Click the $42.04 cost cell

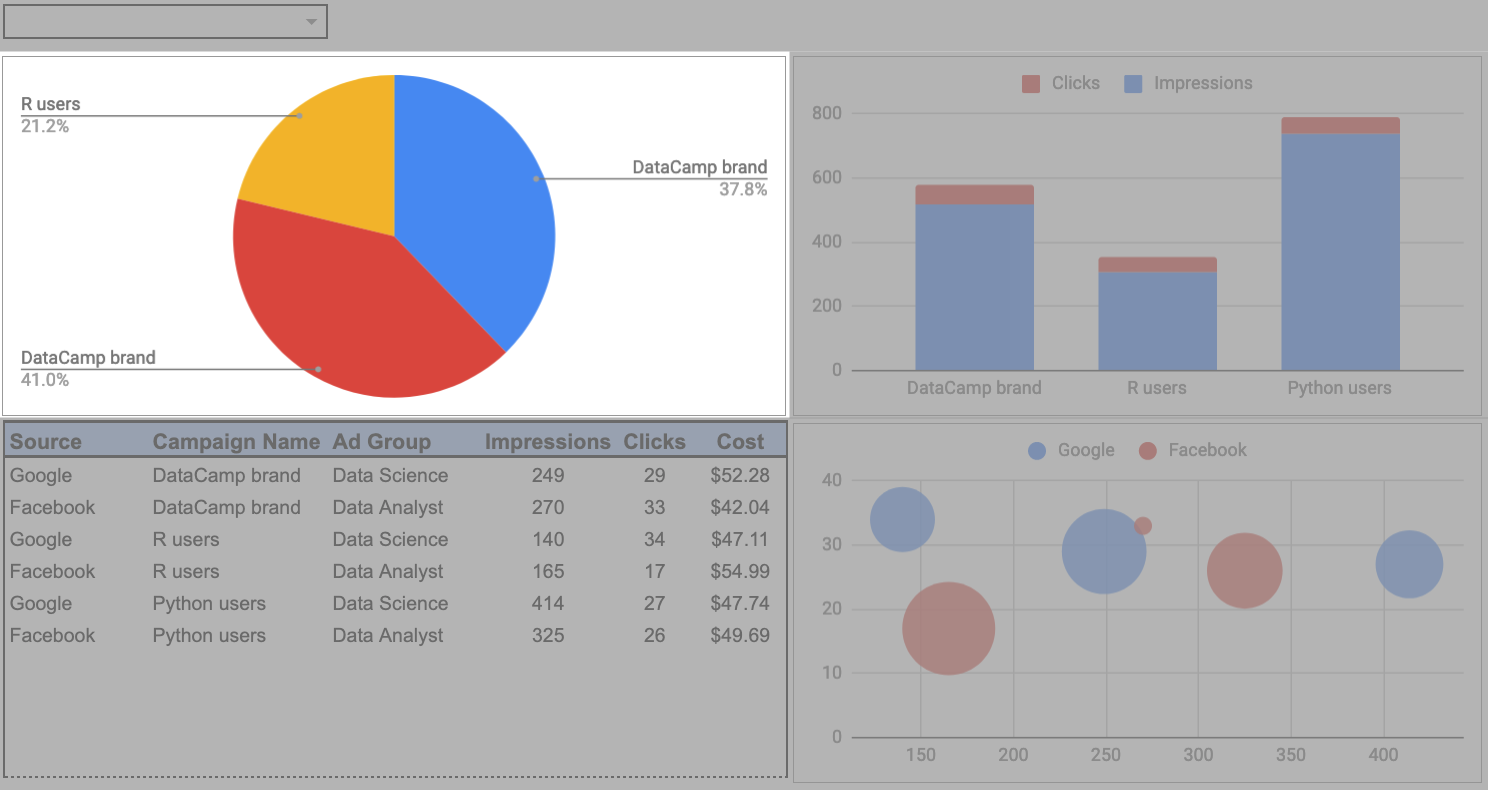tap(740, 508)
